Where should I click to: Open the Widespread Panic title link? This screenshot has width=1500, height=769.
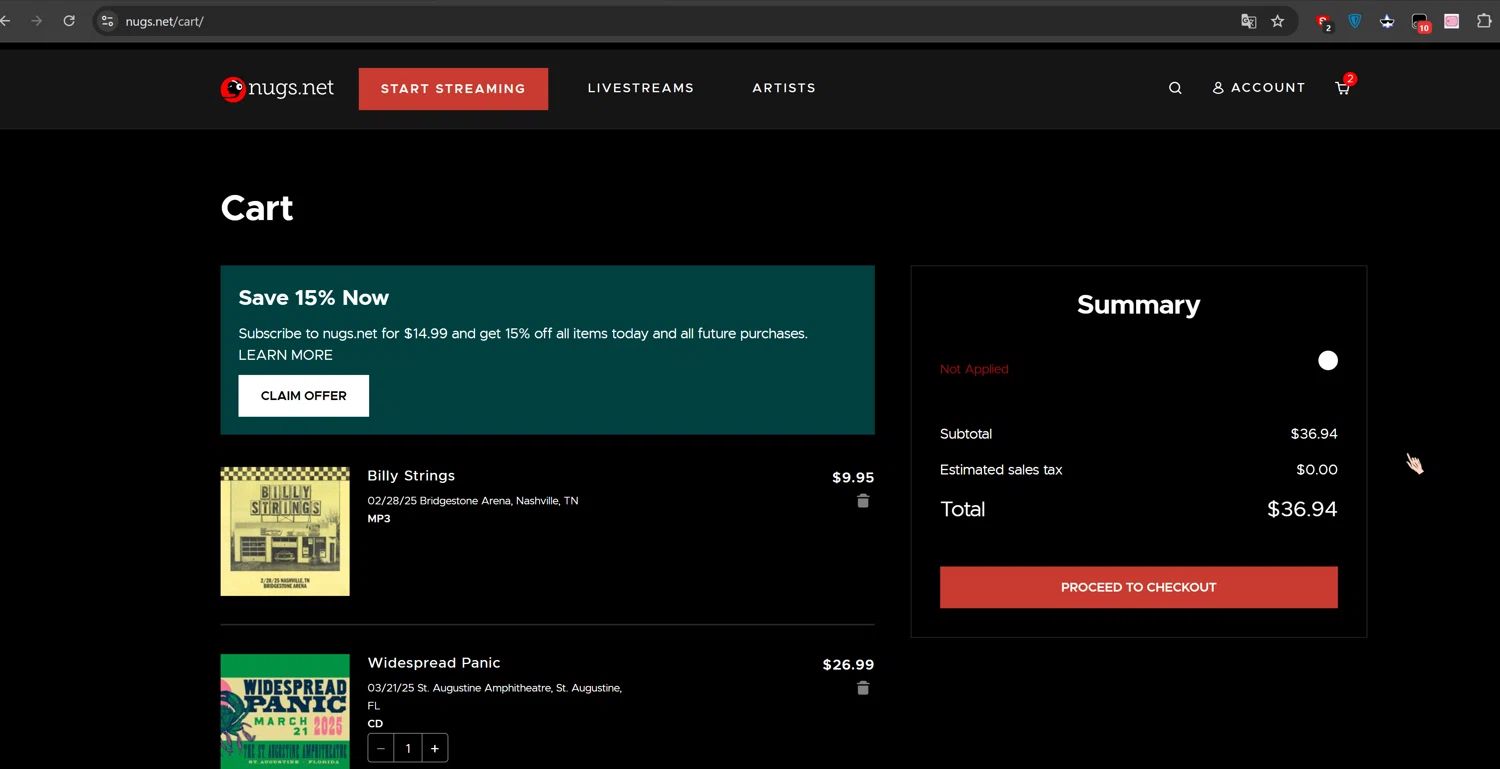pos(434,663)
